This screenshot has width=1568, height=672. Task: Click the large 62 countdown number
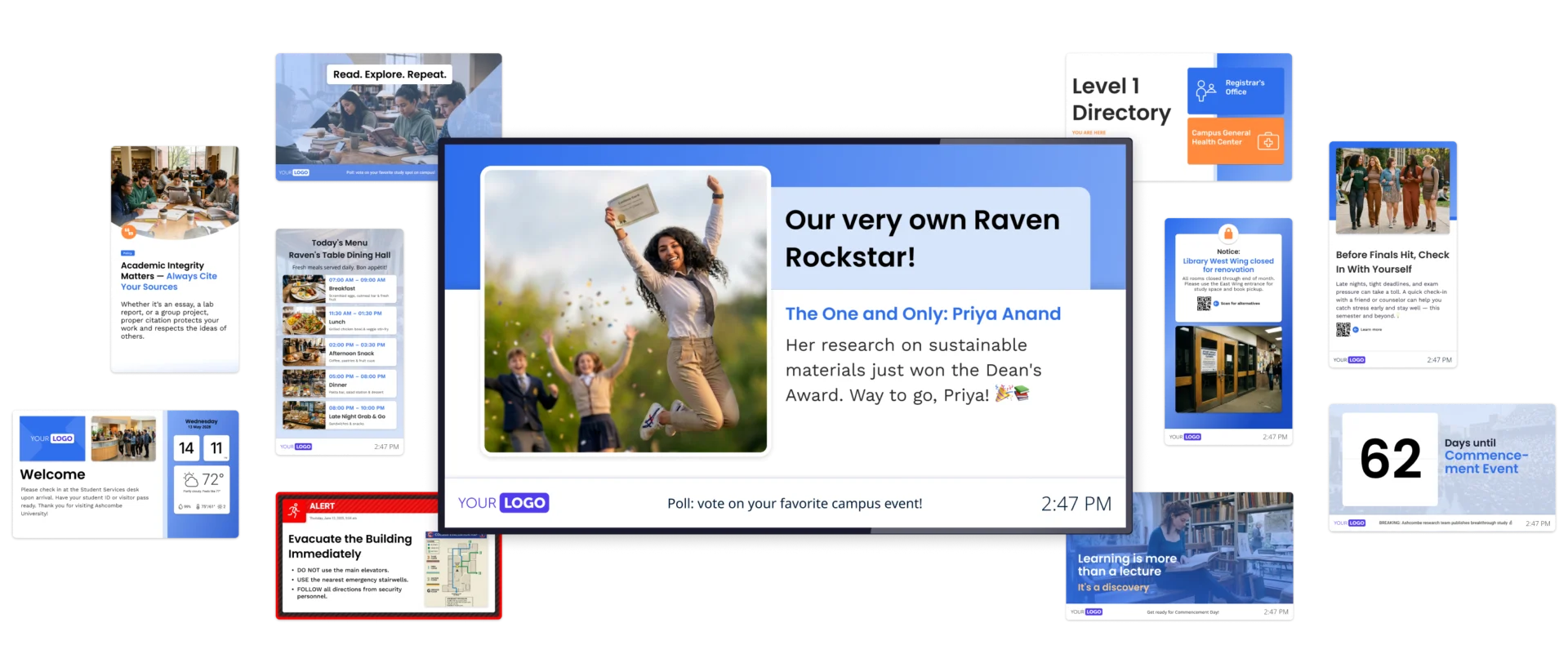[1390, 459]
